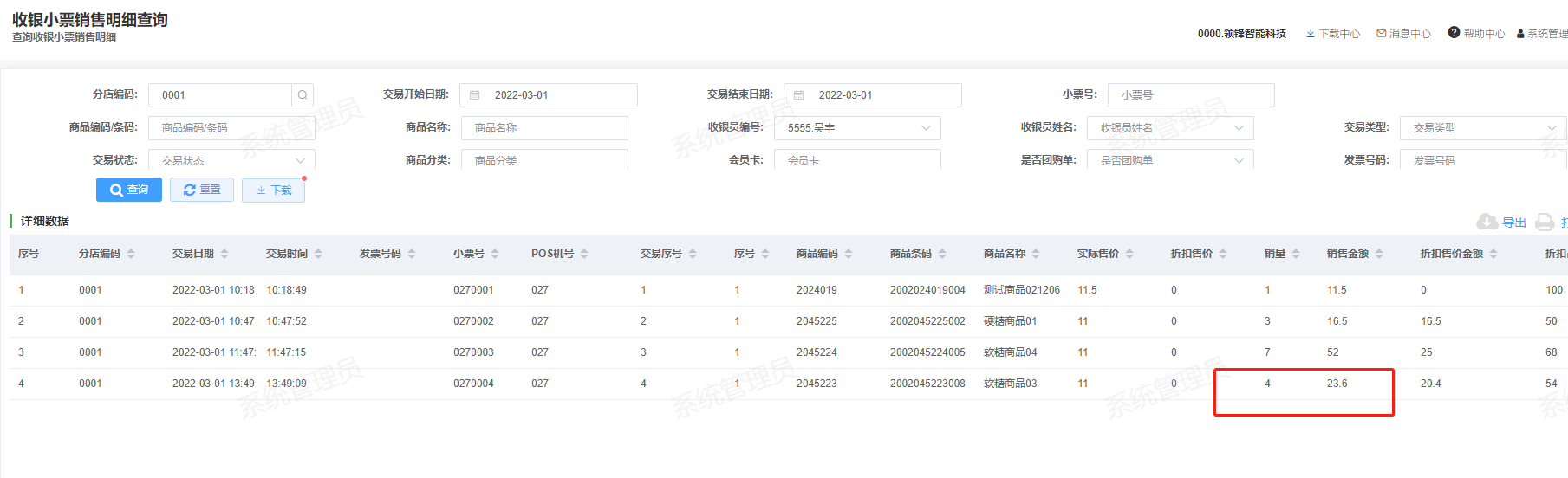Screen dimensions: 1568x478
Task: Click the 下载 download button
Action: 273,190
